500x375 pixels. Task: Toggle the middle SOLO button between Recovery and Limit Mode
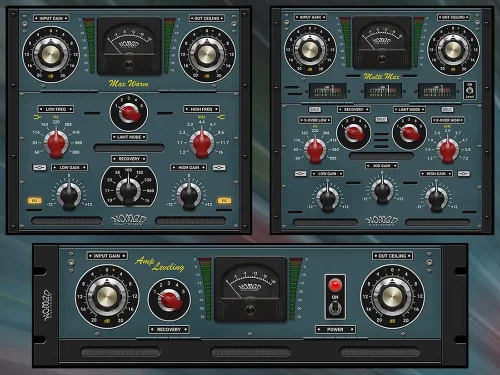(x=381, y=119)
